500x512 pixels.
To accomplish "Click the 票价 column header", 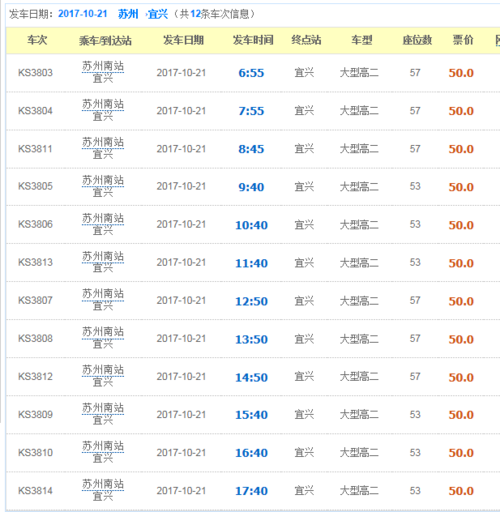I will pos(463,40).
